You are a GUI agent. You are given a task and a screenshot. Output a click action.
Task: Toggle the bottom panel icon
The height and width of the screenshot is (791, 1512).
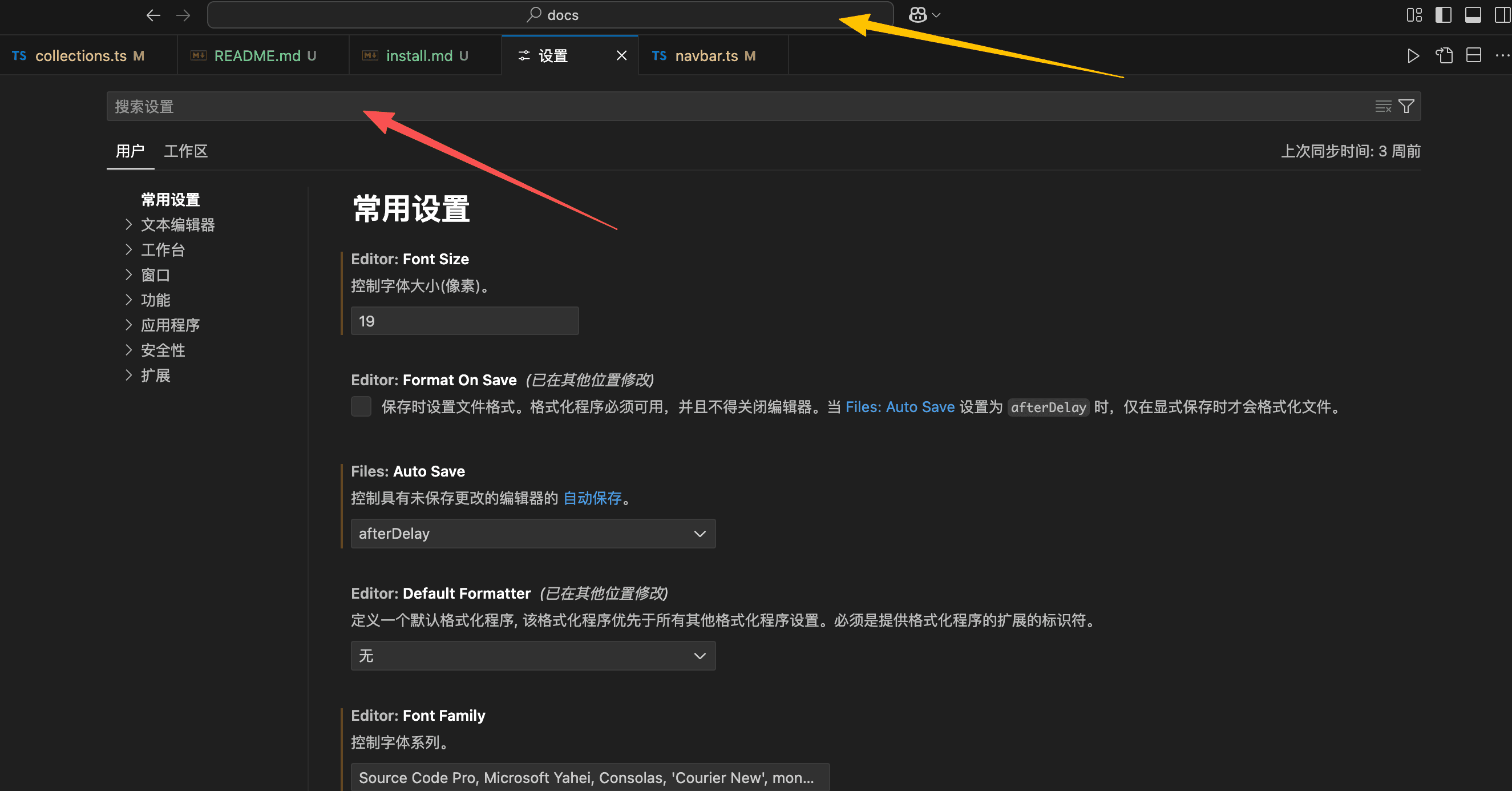pos(1473,15)
